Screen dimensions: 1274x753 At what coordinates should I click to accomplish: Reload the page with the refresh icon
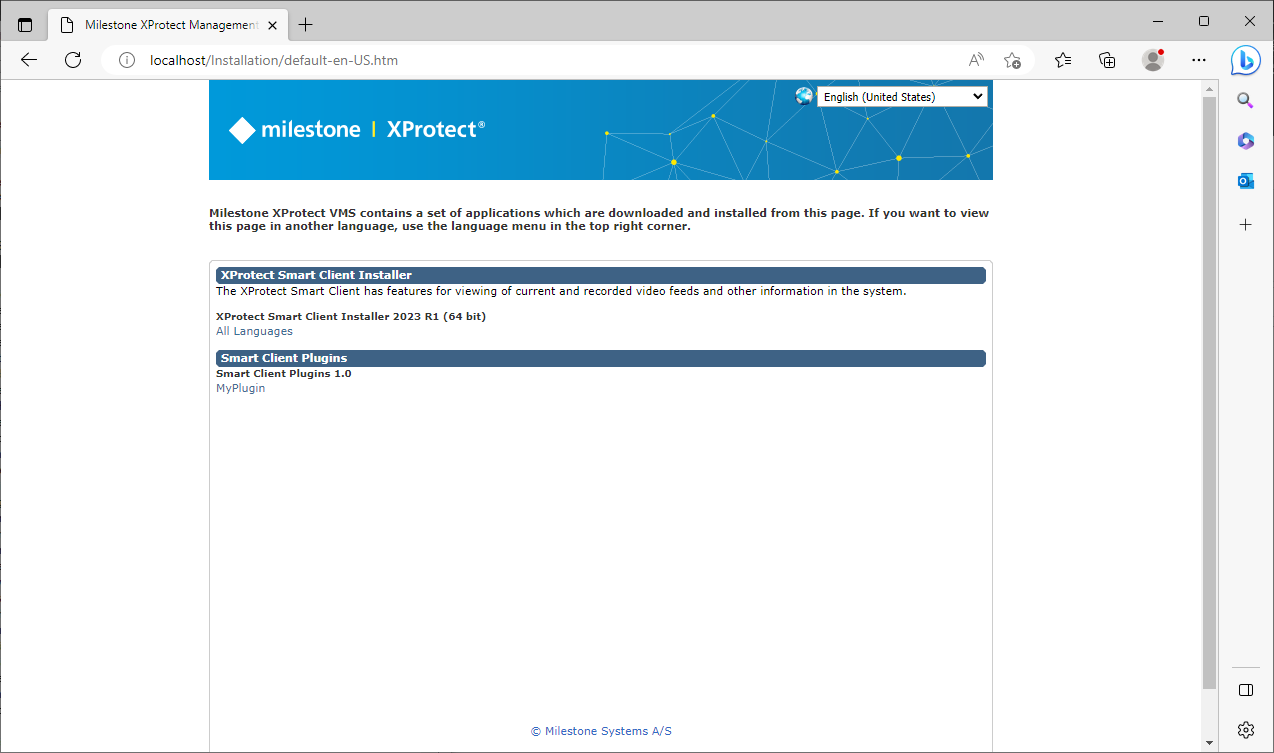click(73, 60)
